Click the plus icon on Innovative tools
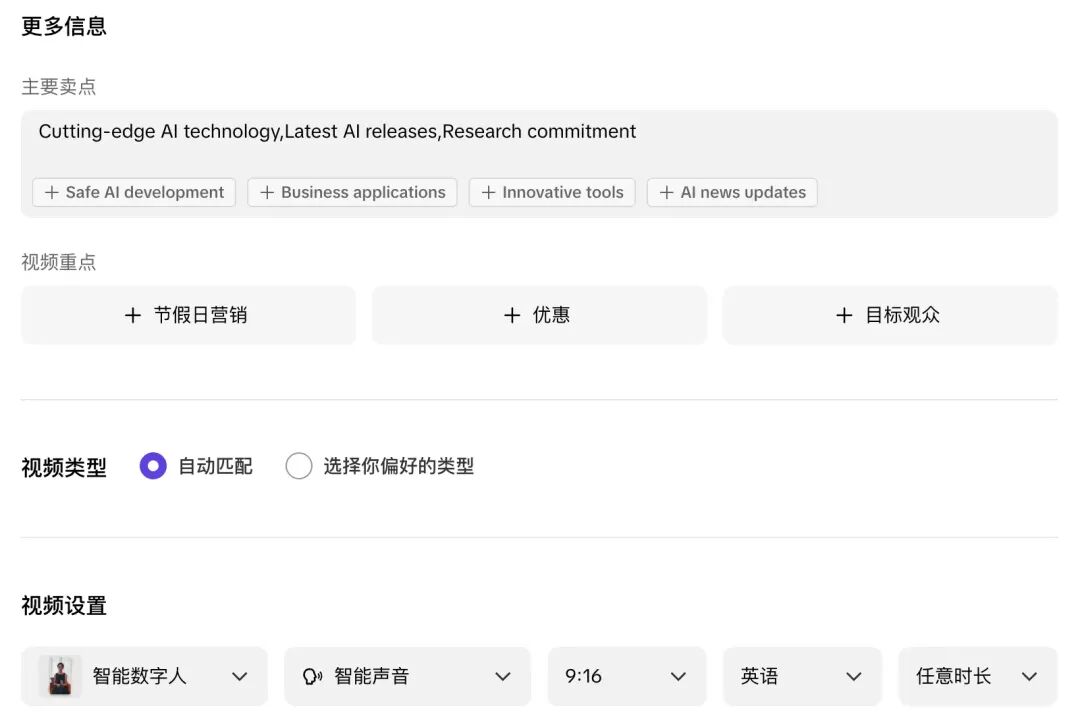This screenshot has width=1080, height=721. pos(488,193)
